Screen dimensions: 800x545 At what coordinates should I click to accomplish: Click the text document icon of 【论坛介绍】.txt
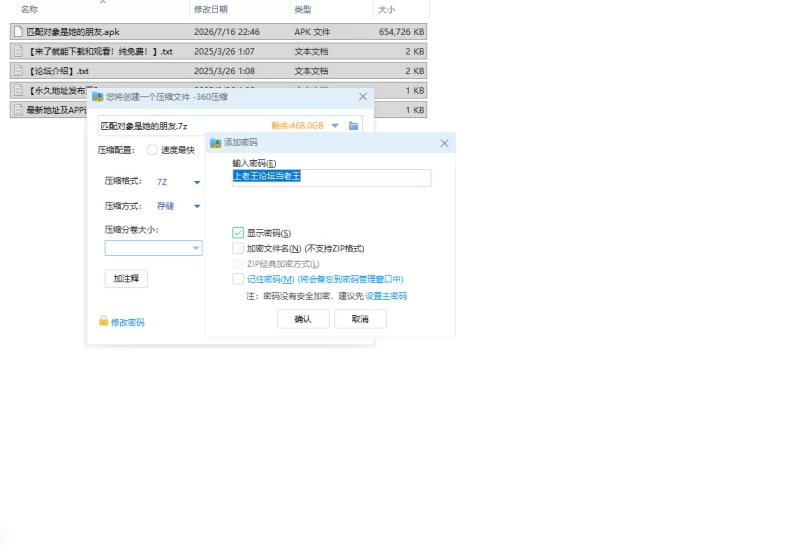[x=18, y=70]
